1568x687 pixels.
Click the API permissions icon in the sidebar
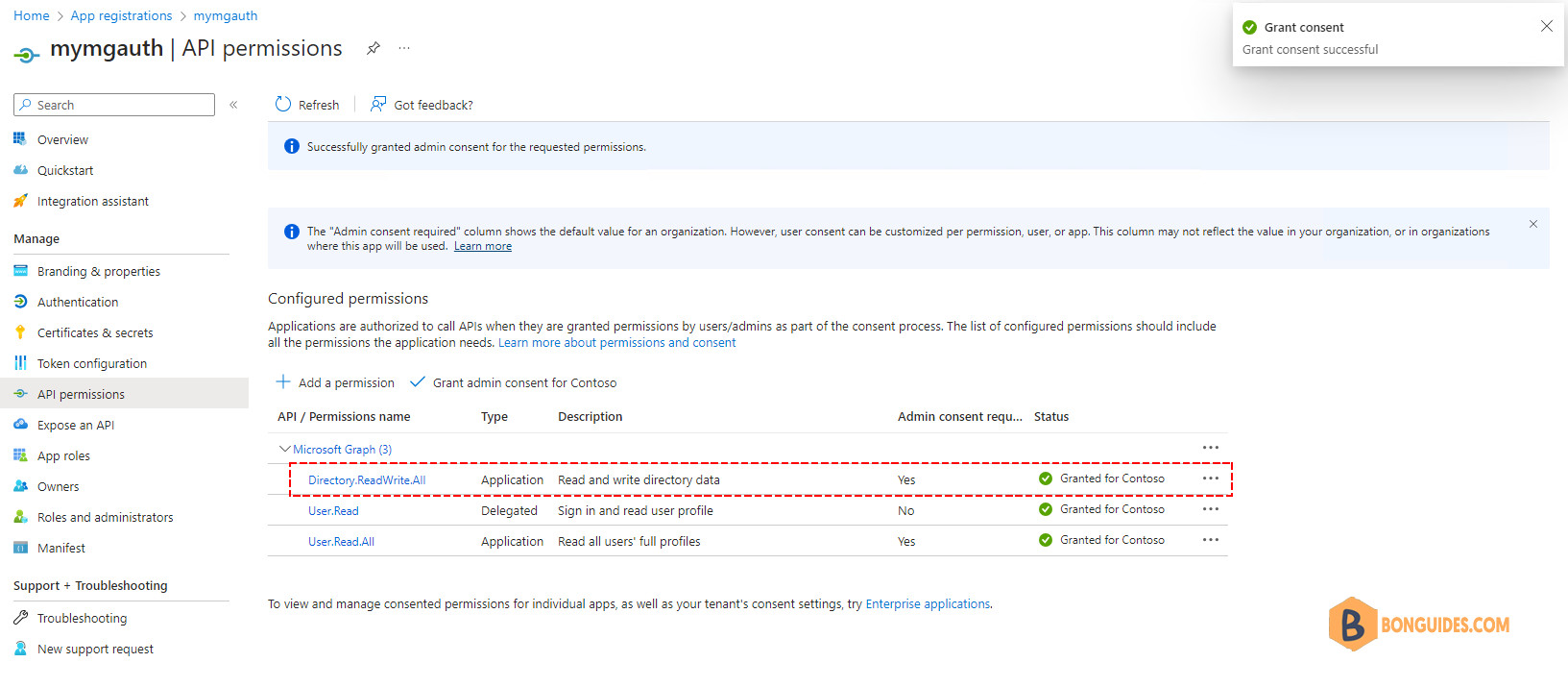(x=20, y=394)
